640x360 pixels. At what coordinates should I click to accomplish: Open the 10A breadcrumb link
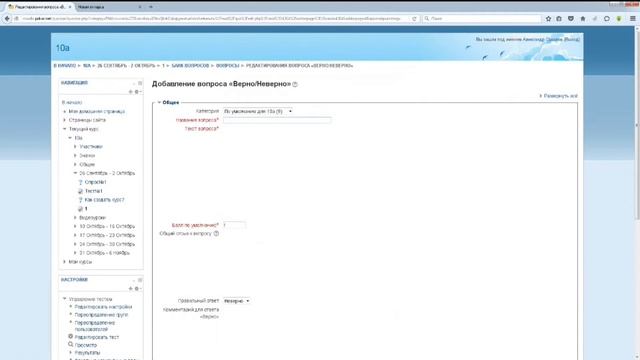87,66
